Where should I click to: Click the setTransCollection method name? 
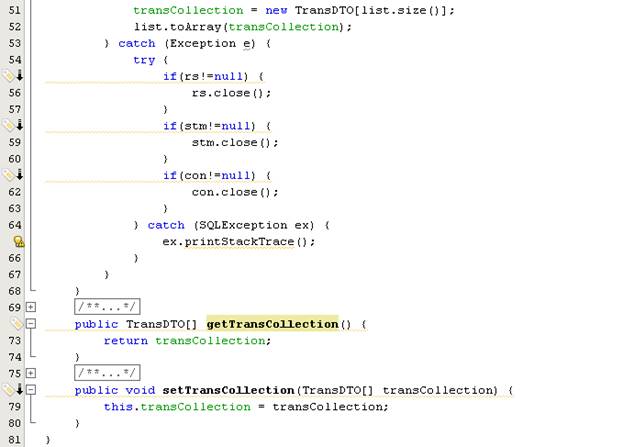click(228, 390)
